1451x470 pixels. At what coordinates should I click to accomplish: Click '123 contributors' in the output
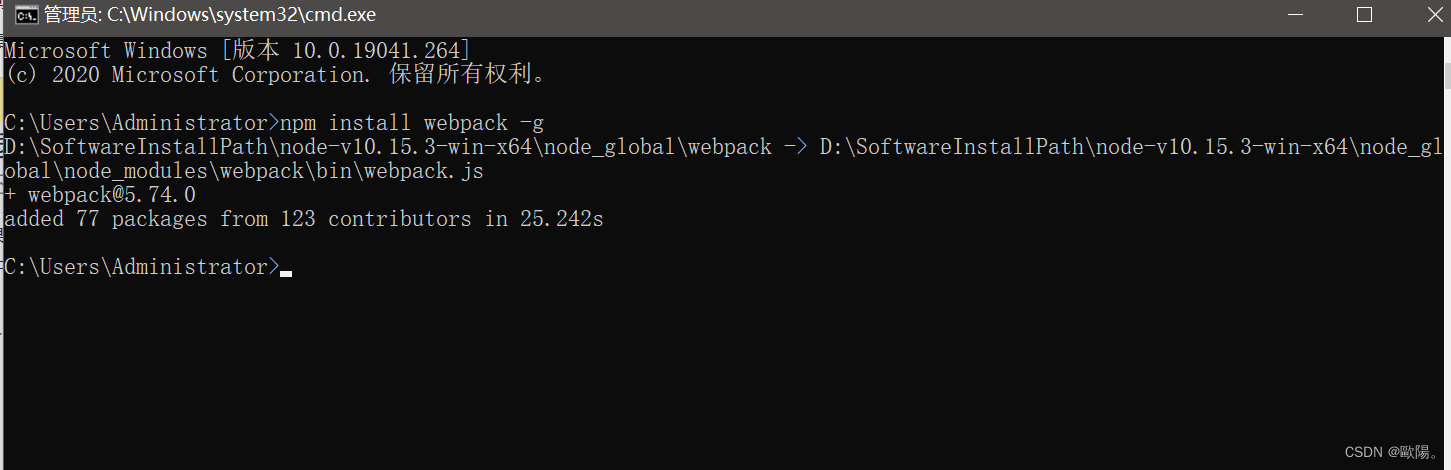[x=376, y=219]
